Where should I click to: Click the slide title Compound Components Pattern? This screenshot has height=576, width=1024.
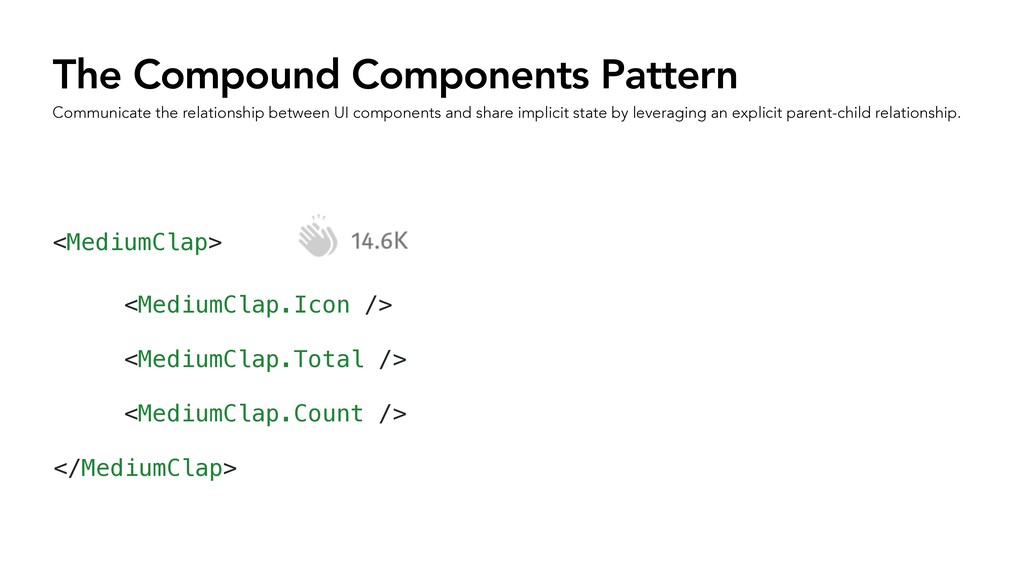[x=395, y=74]
